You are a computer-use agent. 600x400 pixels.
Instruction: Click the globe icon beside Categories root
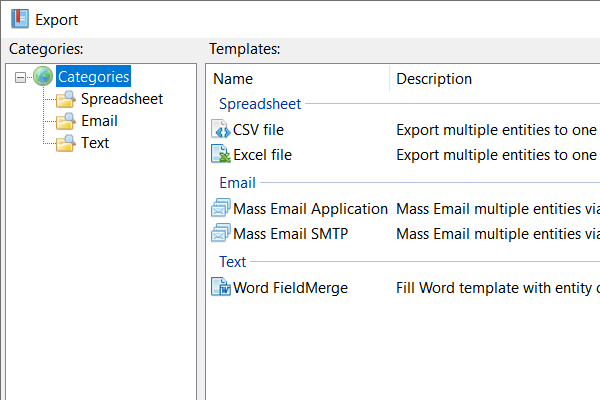[x=43, y=77]
